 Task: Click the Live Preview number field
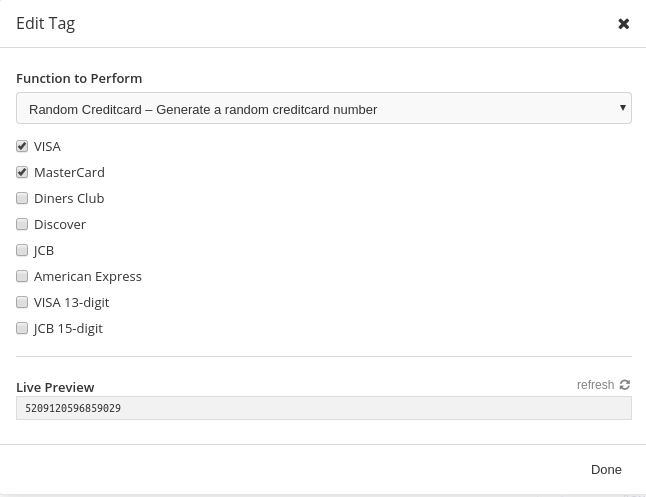[x=324, y=408]
